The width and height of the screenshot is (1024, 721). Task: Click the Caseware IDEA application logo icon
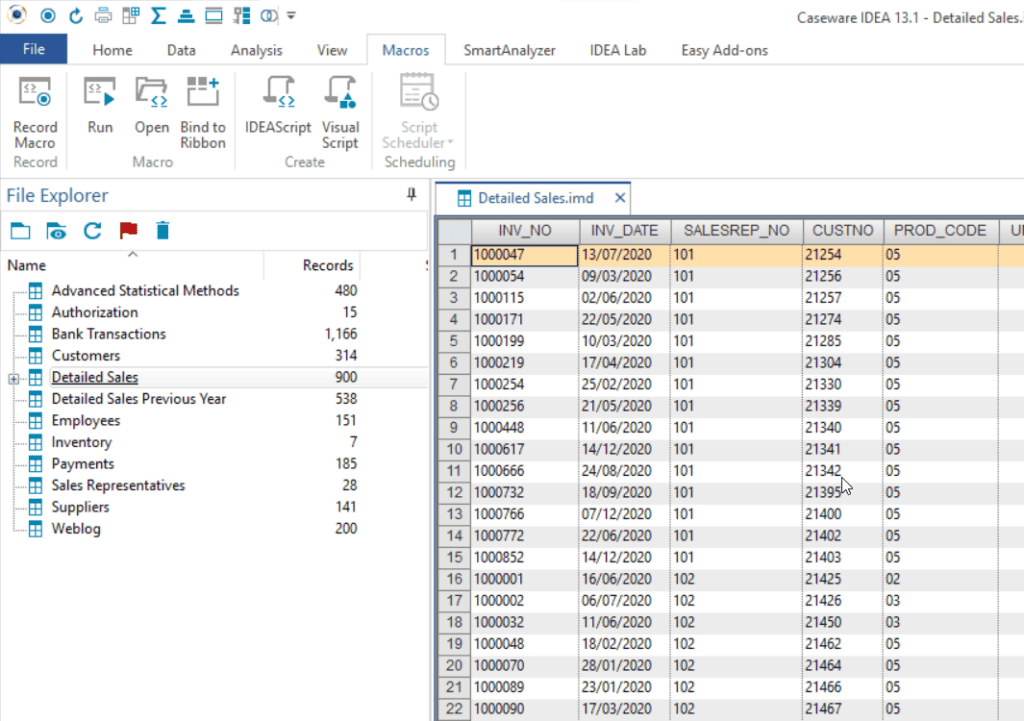18,15
